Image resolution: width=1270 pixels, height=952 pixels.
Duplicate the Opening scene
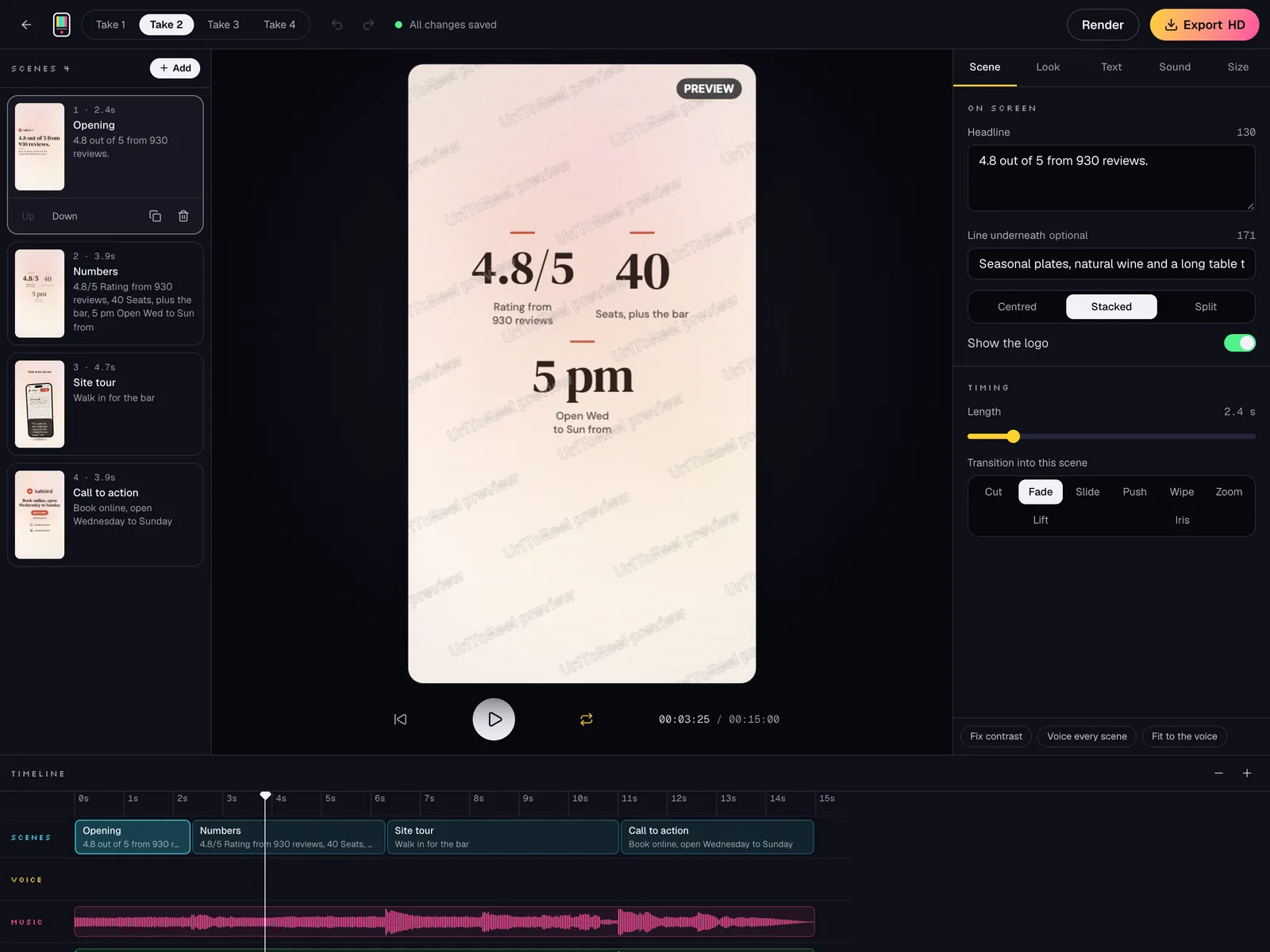156,216
